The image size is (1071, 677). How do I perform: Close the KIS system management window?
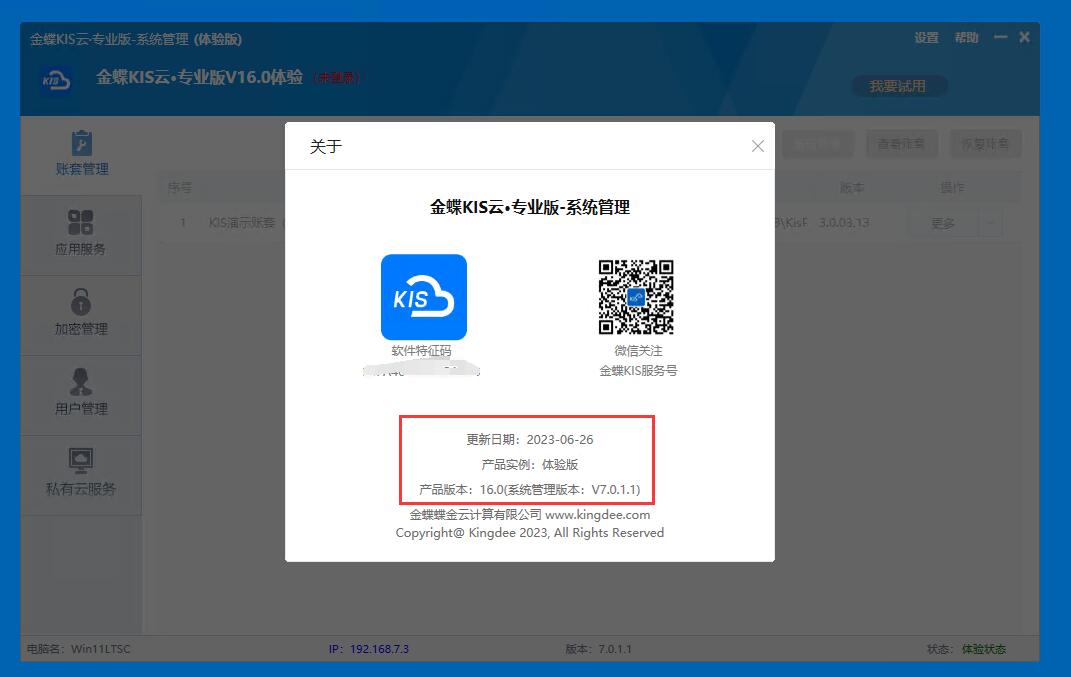(x=1025, y=37)
